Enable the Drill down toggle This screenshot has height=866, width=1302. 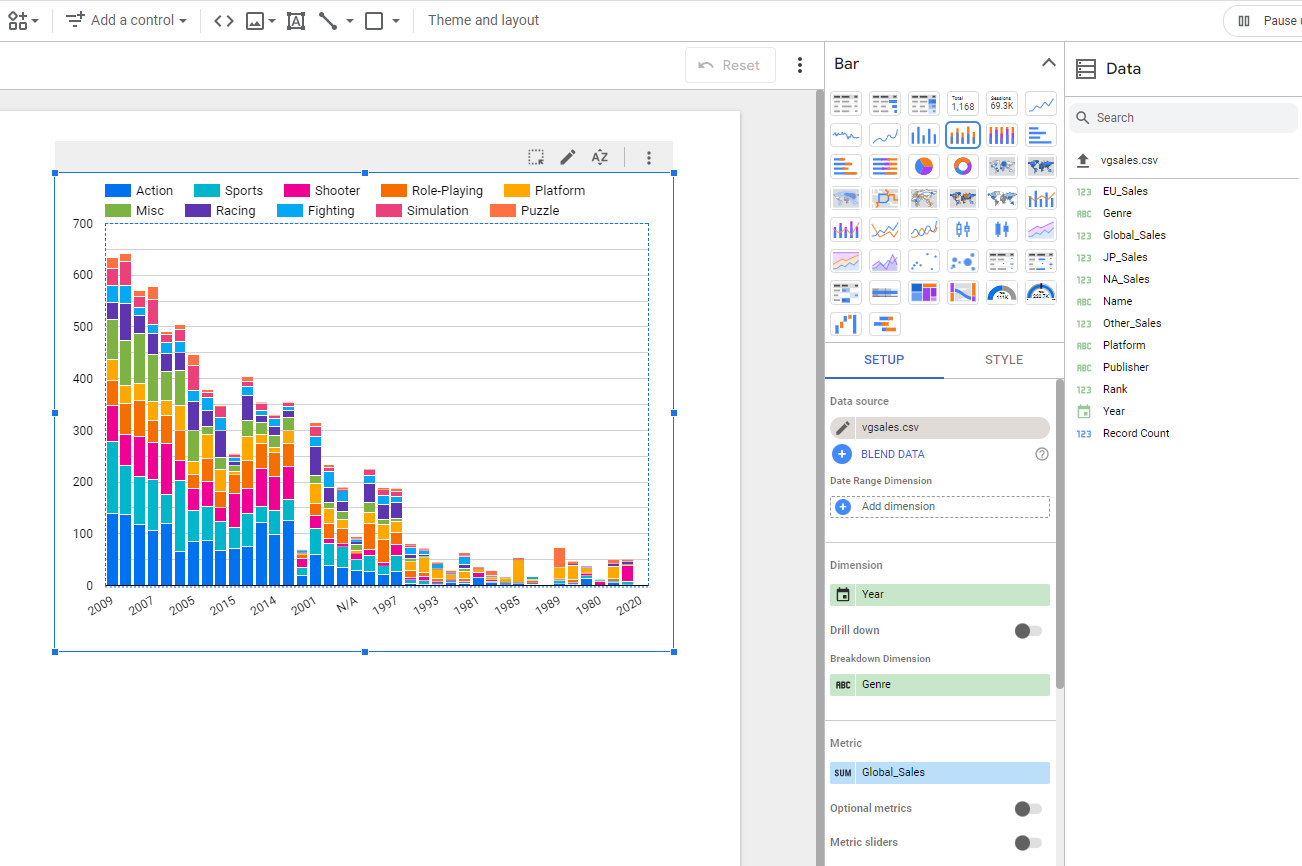[x=1027, y=631]
